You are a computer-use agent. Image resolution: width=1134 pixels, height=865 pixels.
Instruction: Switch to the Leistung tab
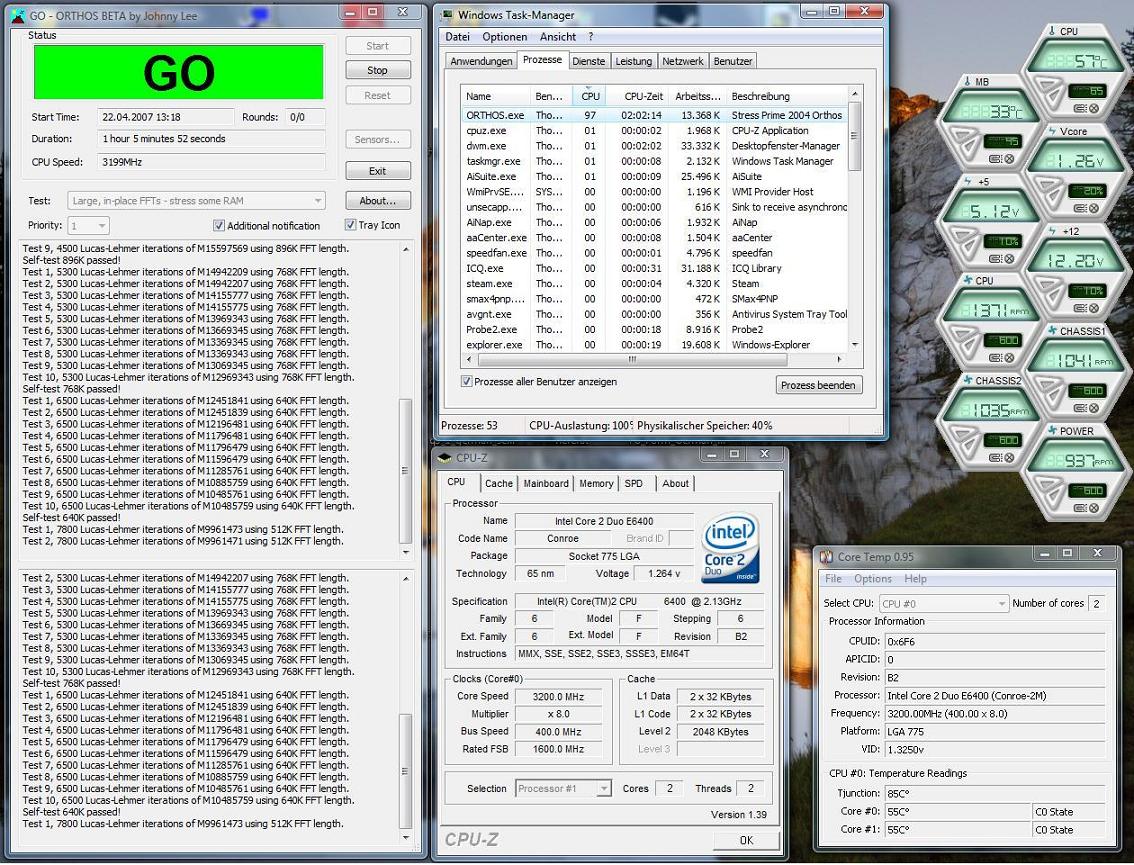[x=634, y=61]
